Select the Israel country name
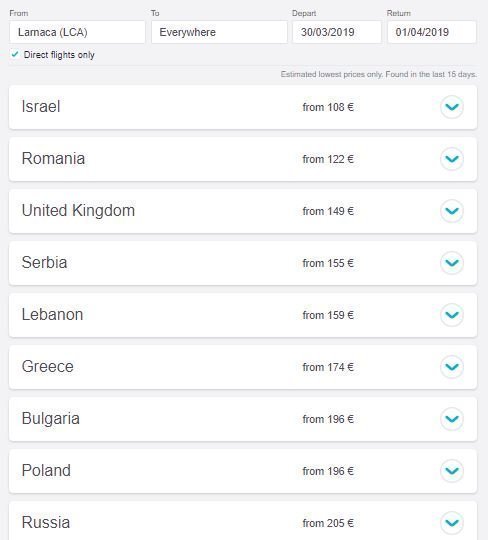This screenshot has width=488, height=540. (41, 106)
